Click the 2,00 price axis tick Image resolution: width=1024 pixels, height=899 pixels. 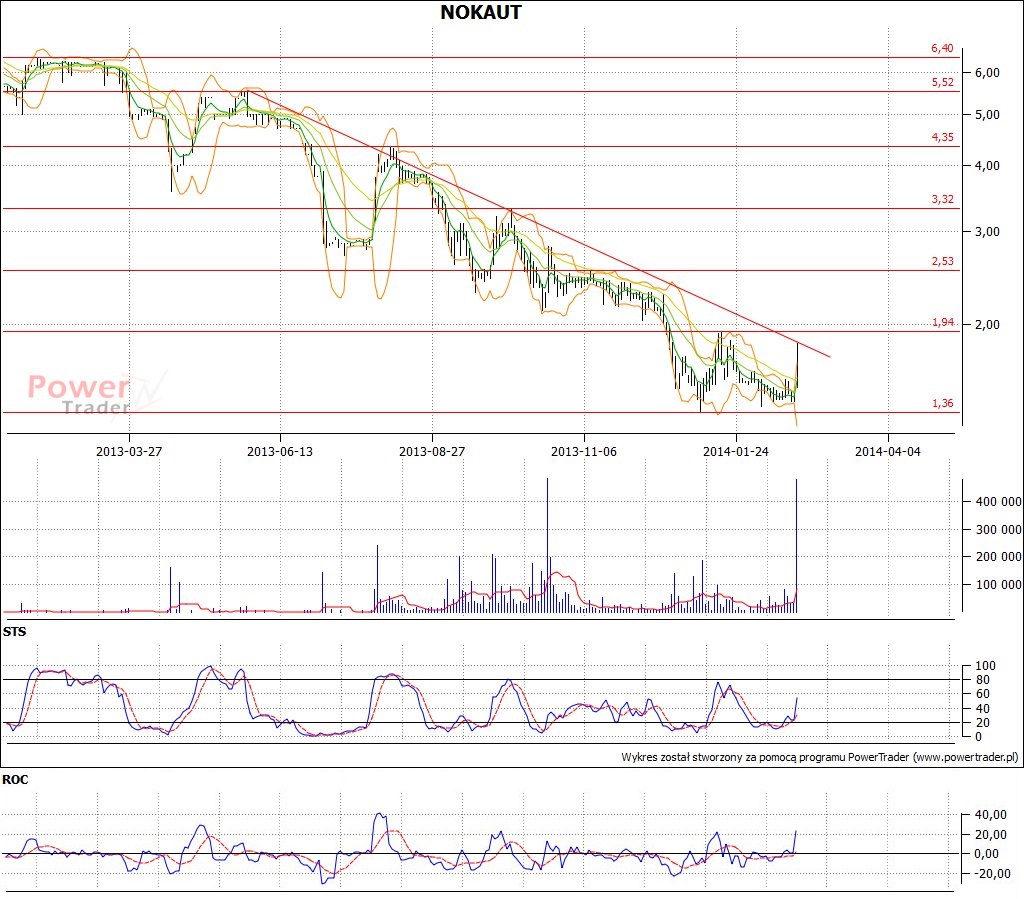click(987, 324)
